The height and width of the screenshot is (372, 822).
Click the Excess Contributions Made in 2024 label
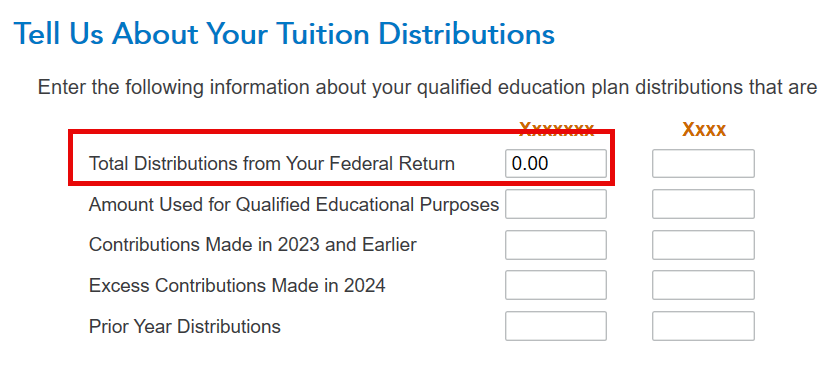tap(237, 286)
